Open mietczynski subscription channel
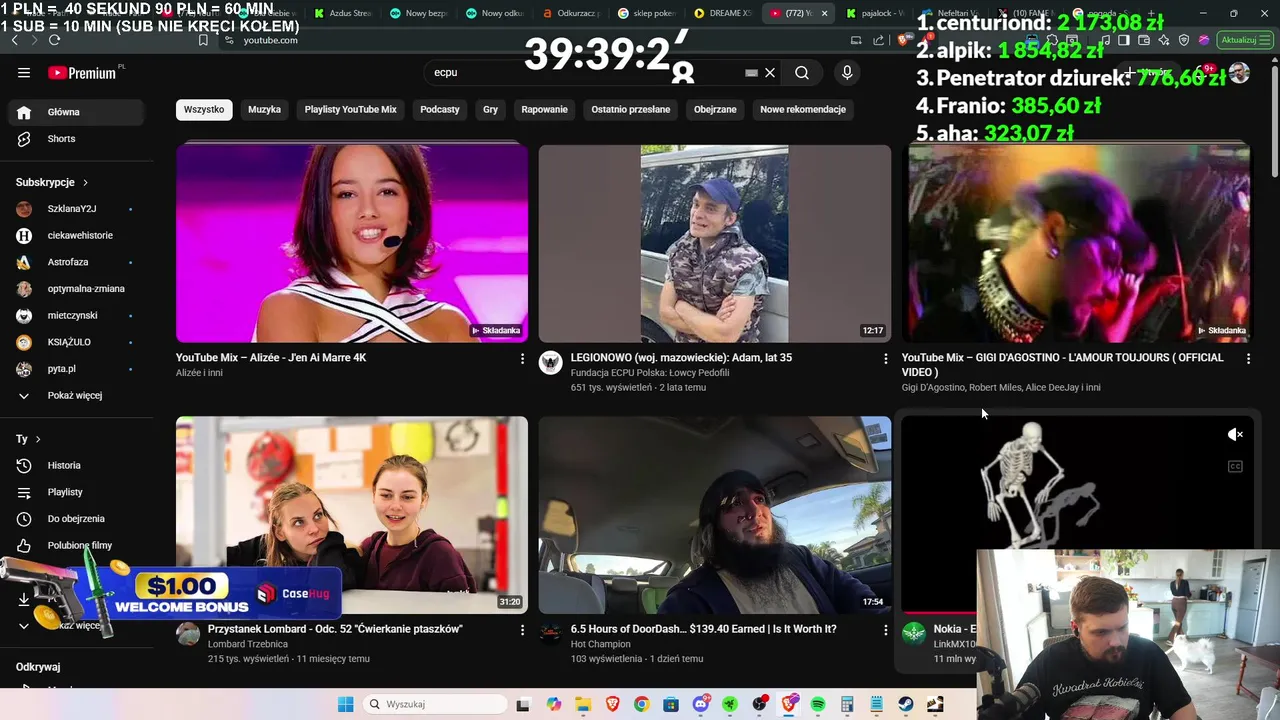This screenshot has height=720, width=1280. pos(78,315)
